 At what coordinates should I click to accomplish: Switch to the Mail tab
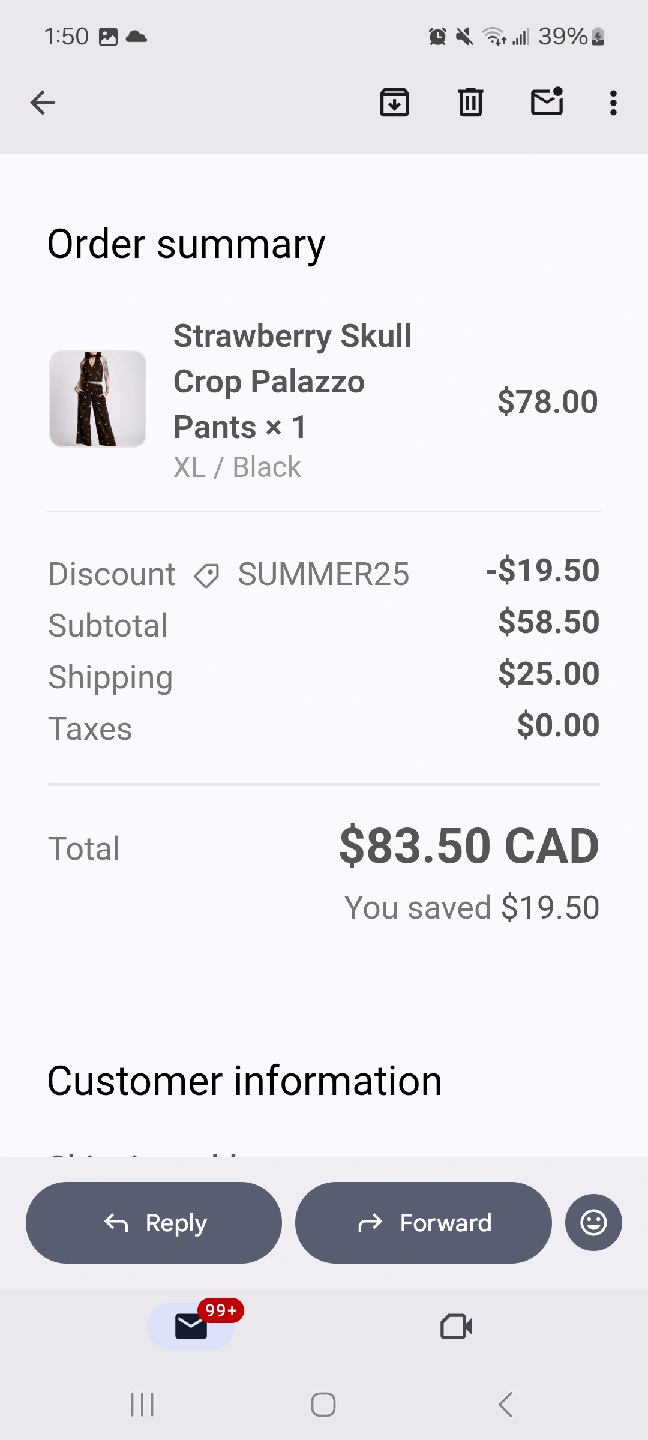[x=191, y=1326]
